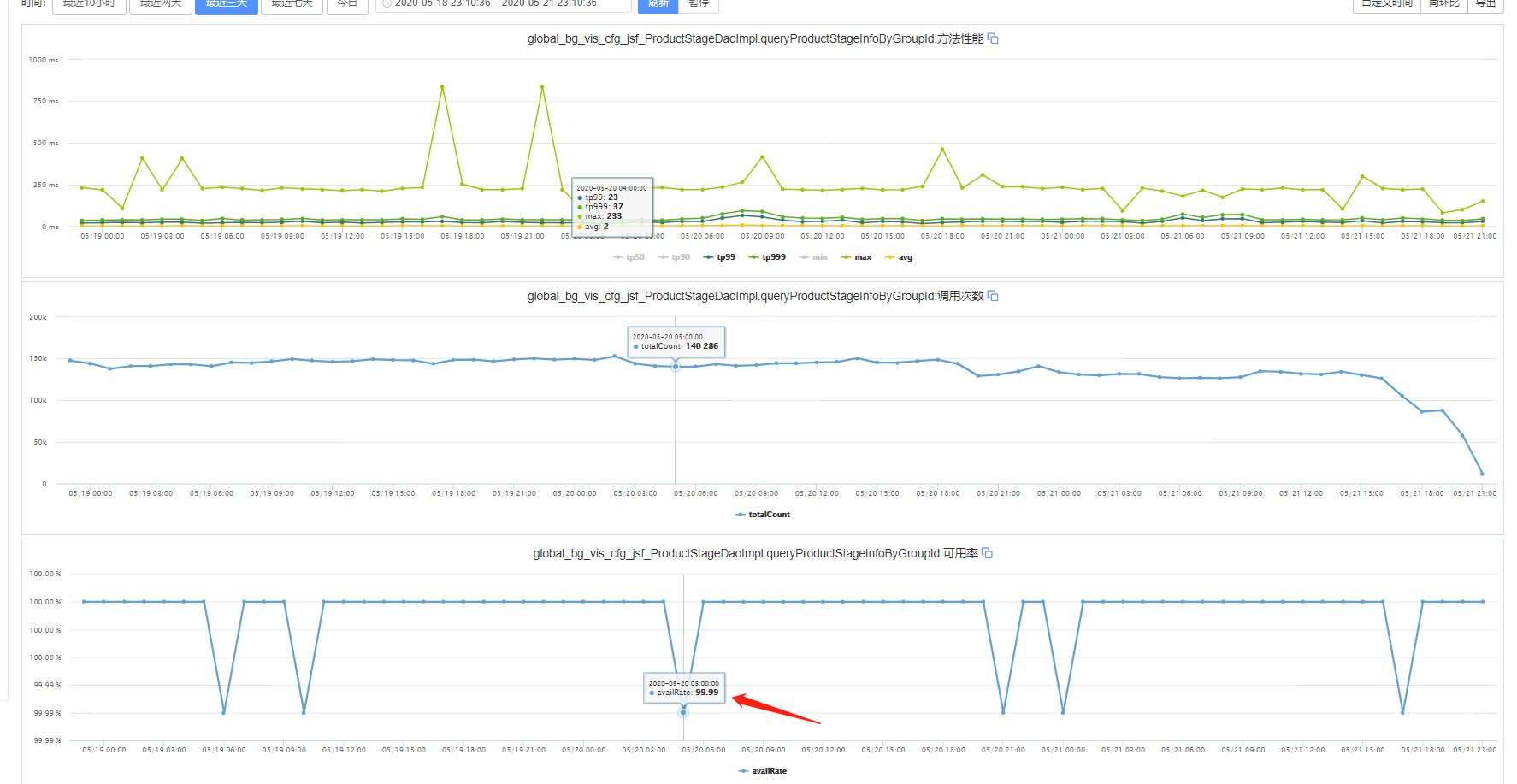Click the copy icon beside the 方法性能 chart title
The height and width of the screenshot is (784, 1517).
point(992,38)
